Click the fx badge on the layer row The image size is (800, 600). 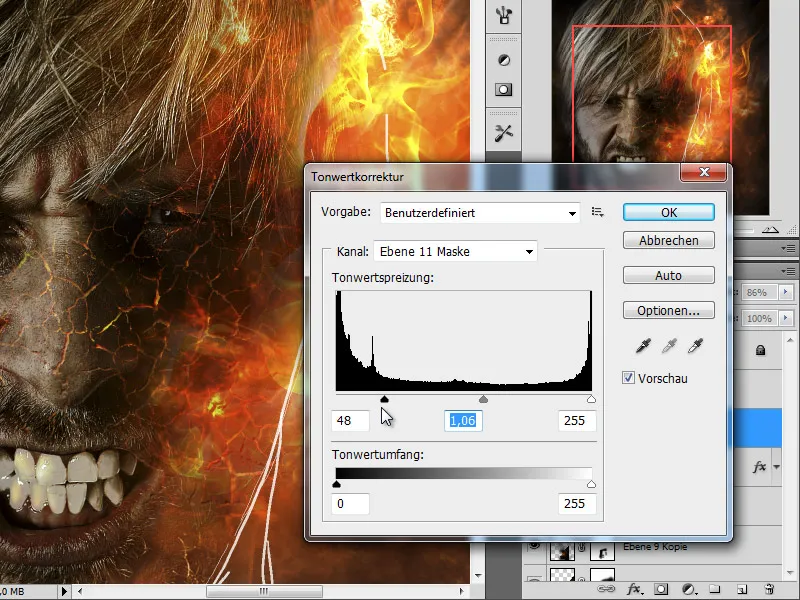(x=759, y=467)
